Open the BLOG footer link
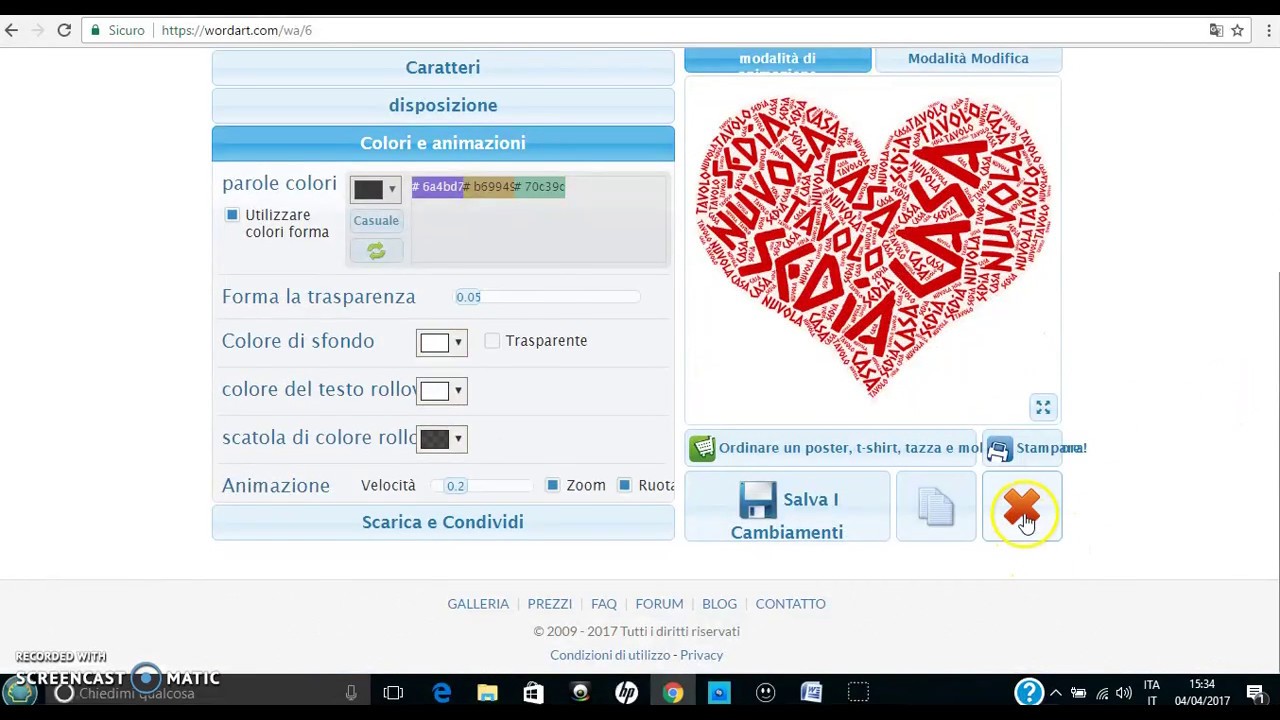 (x=719, y=604)
